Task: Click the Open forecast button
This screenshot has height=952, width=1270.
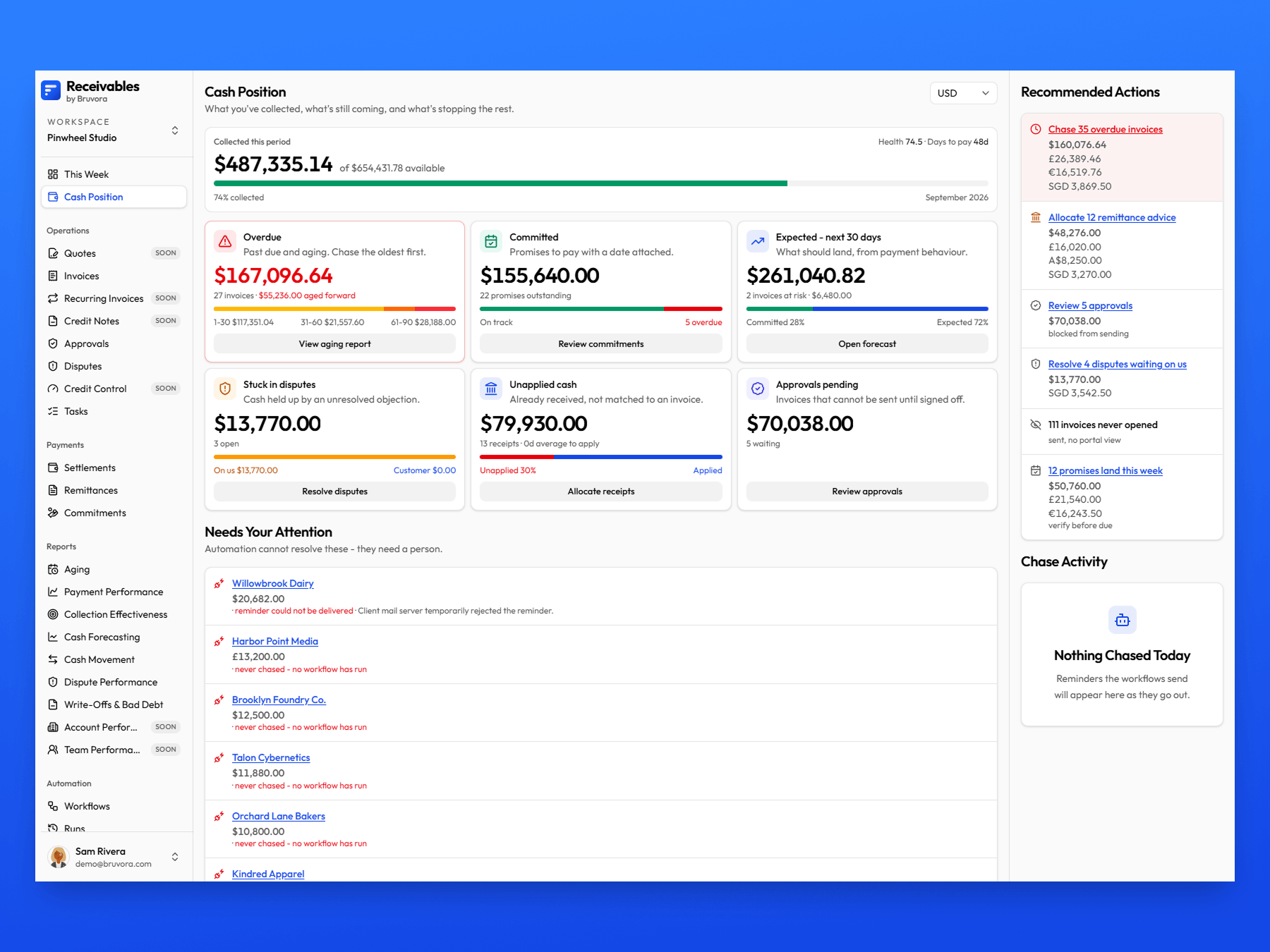Action: point(867,344)
